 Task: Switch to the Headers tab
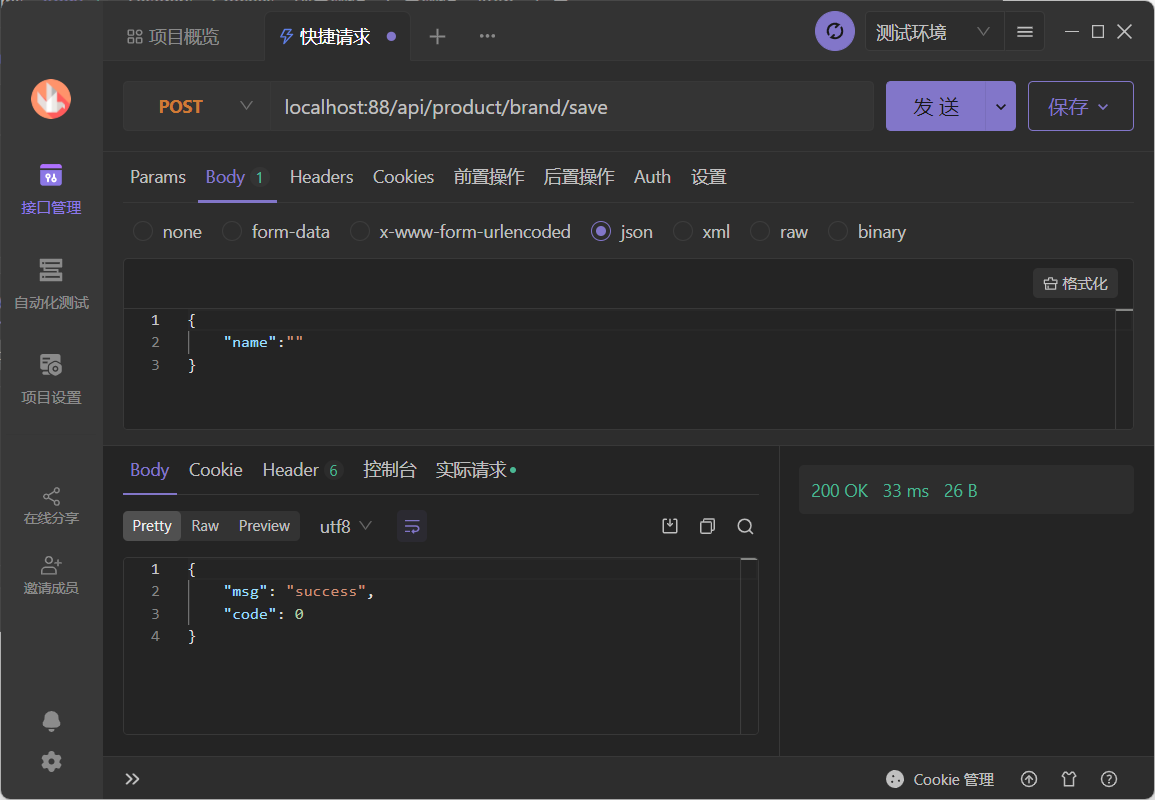click(x=321, y=178)
